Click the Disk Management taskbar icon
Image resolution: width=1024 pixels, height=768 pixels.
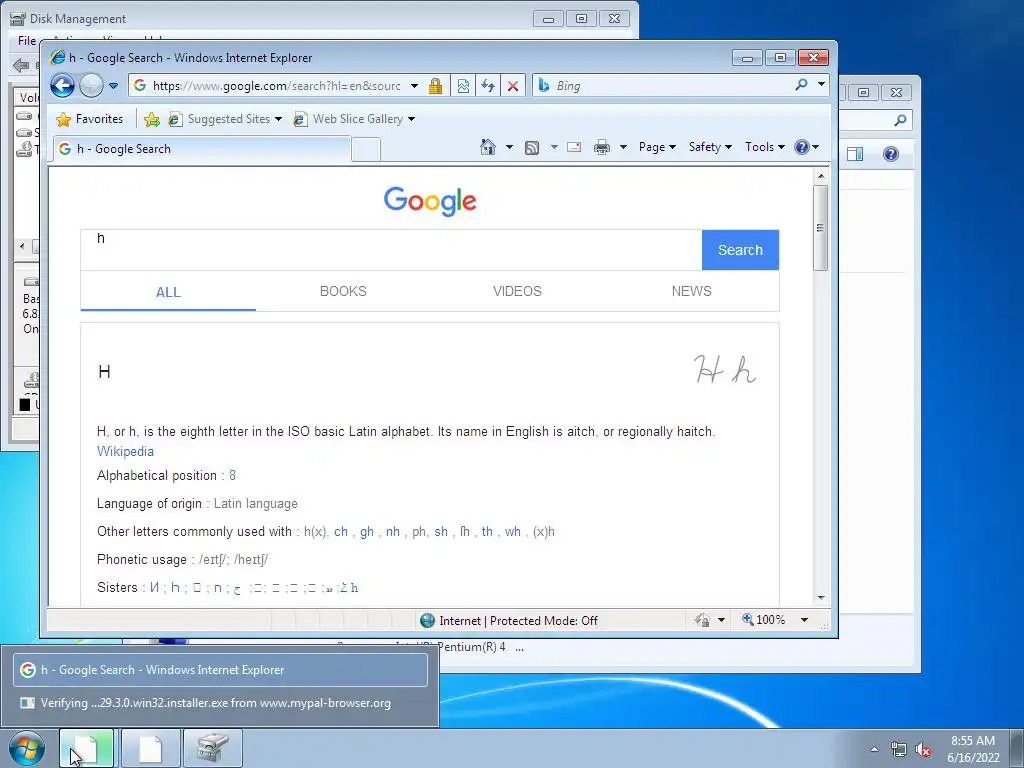tap(213, 748)
